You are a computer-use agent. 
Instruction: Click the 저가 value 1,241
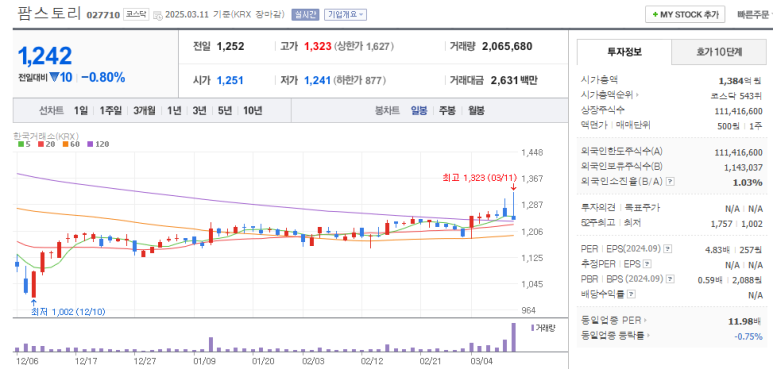click(316, 80)
